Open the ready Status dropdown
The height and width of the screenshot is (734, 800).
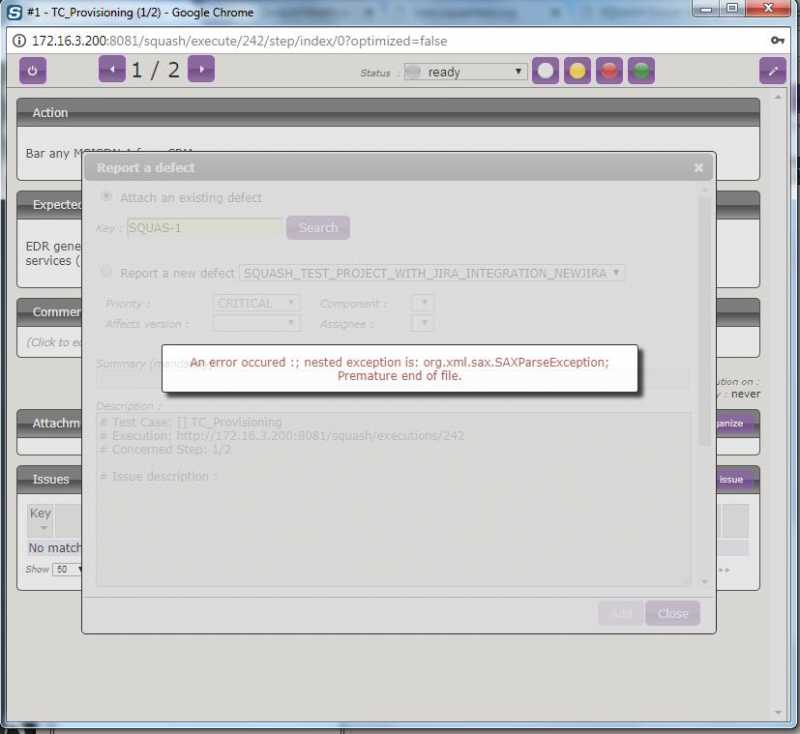click(x=465, y=71)
